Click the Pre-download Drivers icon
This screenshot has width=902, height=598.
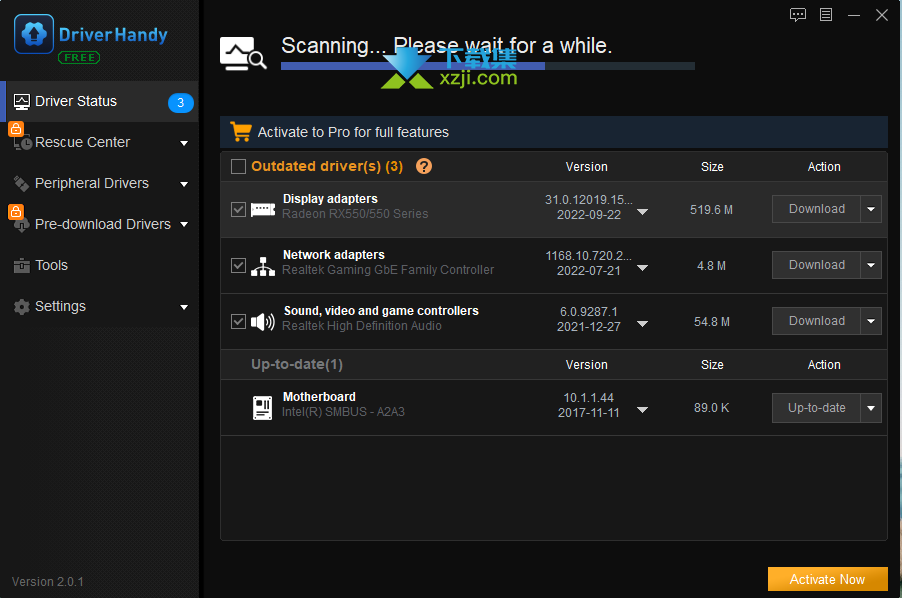point(22,225)
